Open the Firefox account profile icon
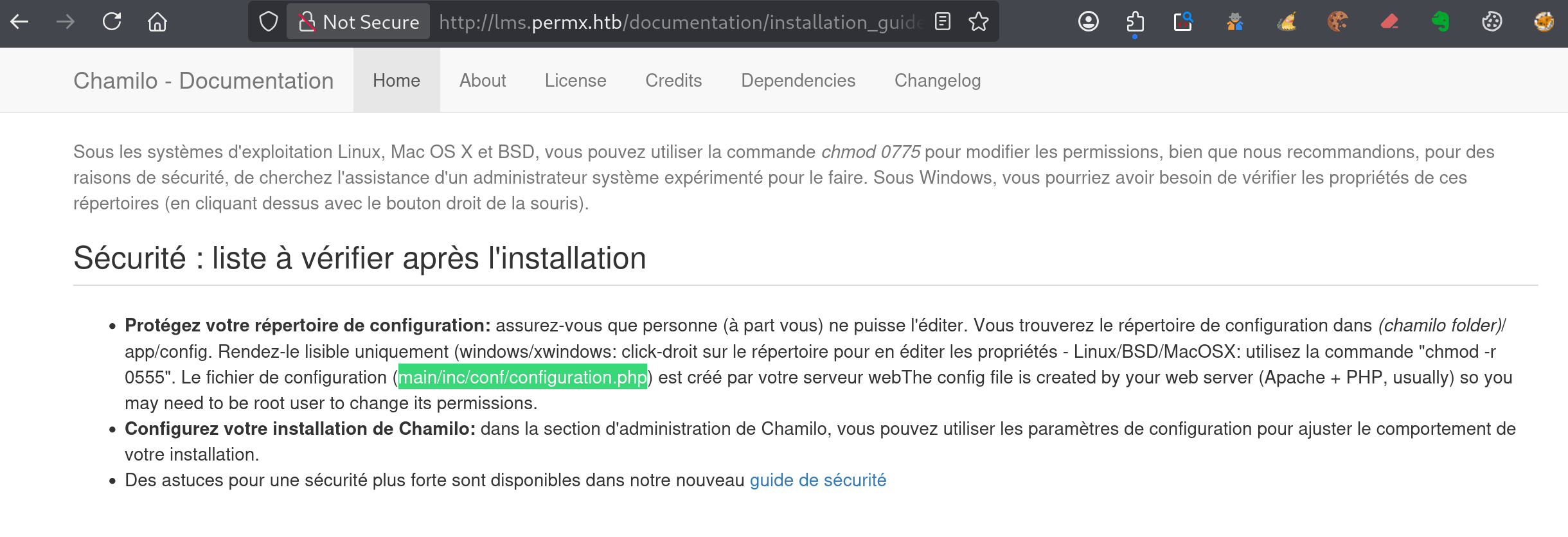This screenshot has width=1568, height=537. coord(1089,21)
